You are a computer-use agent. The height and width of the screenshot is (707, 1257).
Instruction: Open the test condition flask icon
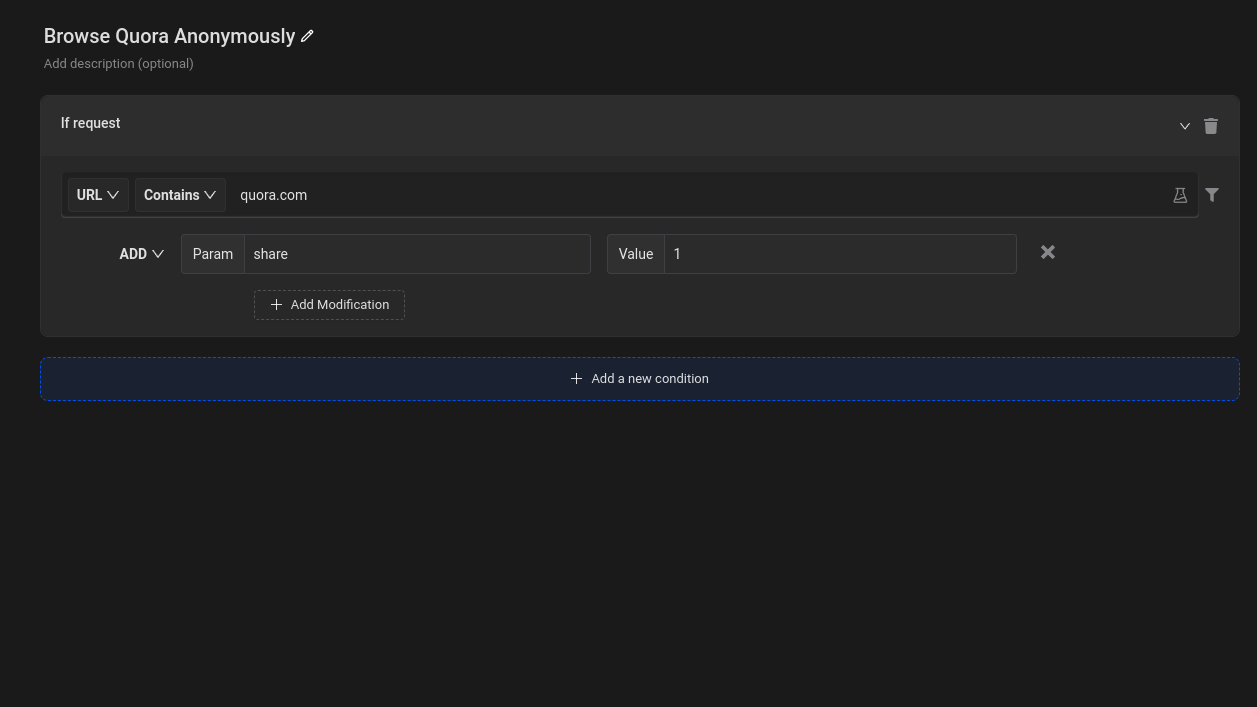[x=1180, y=195]
